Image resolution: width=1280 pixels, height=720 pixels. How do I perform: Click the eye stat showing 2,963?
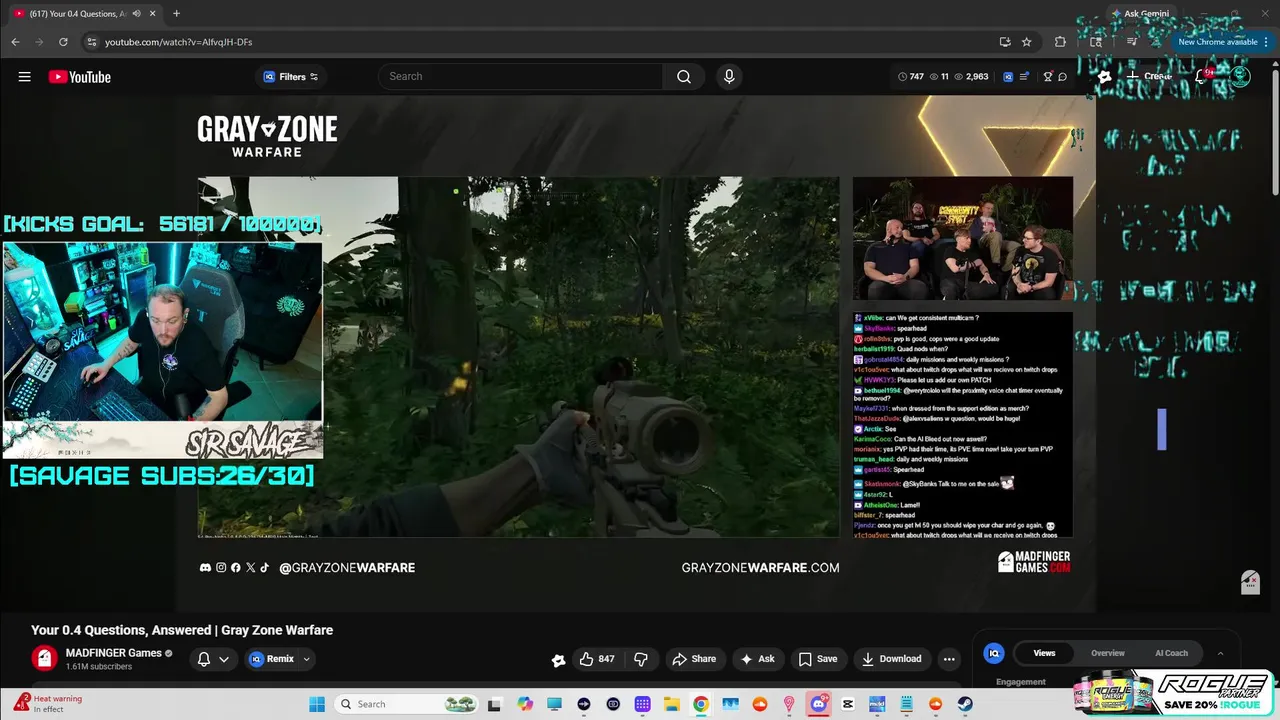coord(971,77)
